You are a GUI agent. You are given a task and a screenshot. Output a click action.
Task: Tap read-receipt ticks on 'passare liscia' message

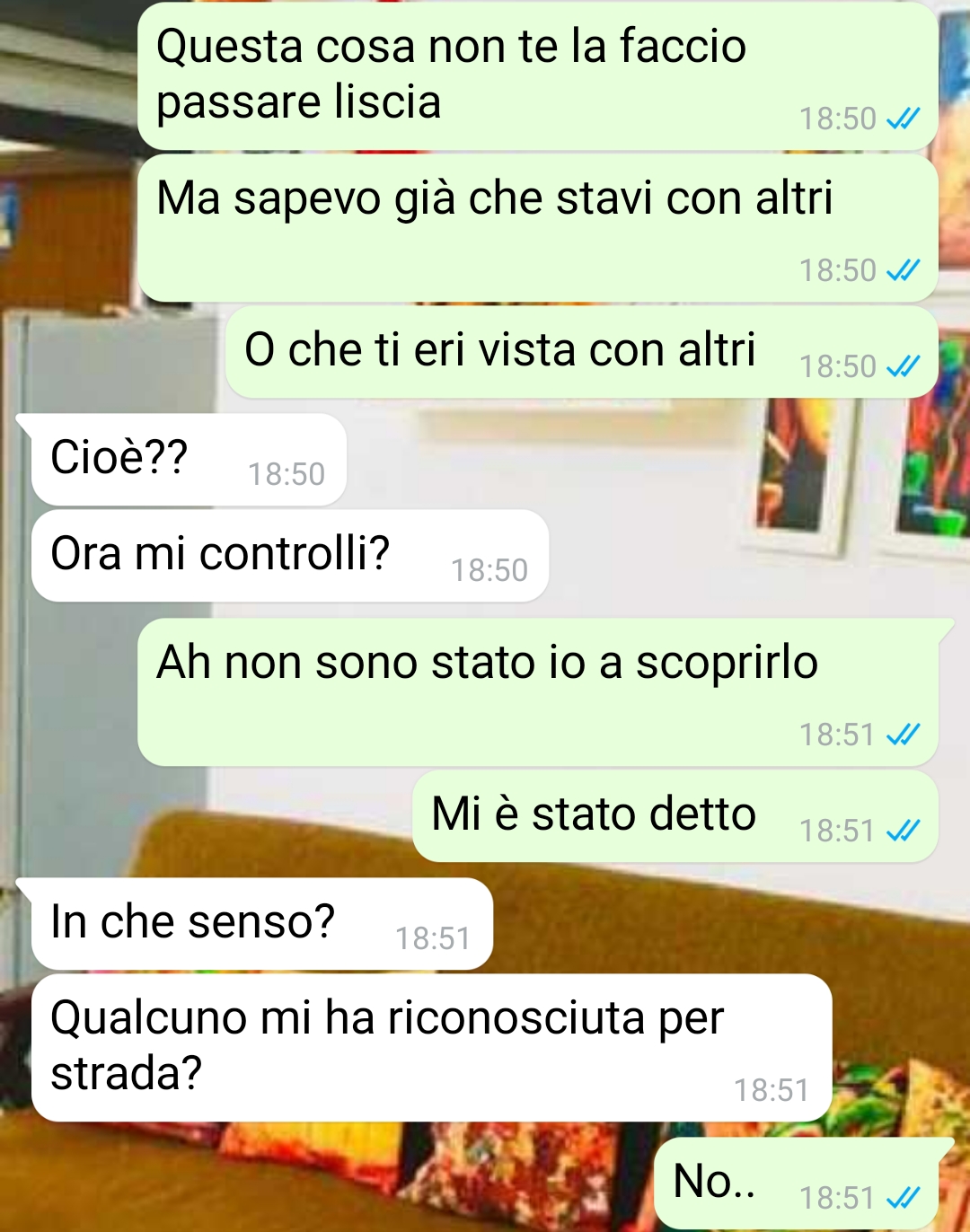pos(903,119)
